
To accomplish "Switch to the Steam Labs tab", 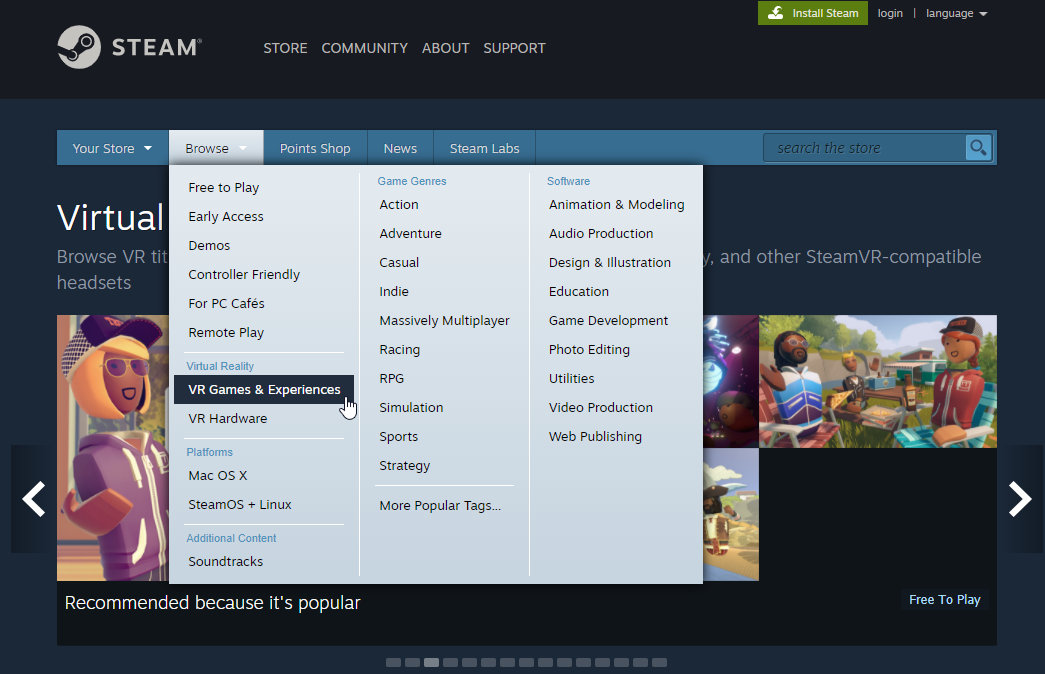I will pos(485,148).
